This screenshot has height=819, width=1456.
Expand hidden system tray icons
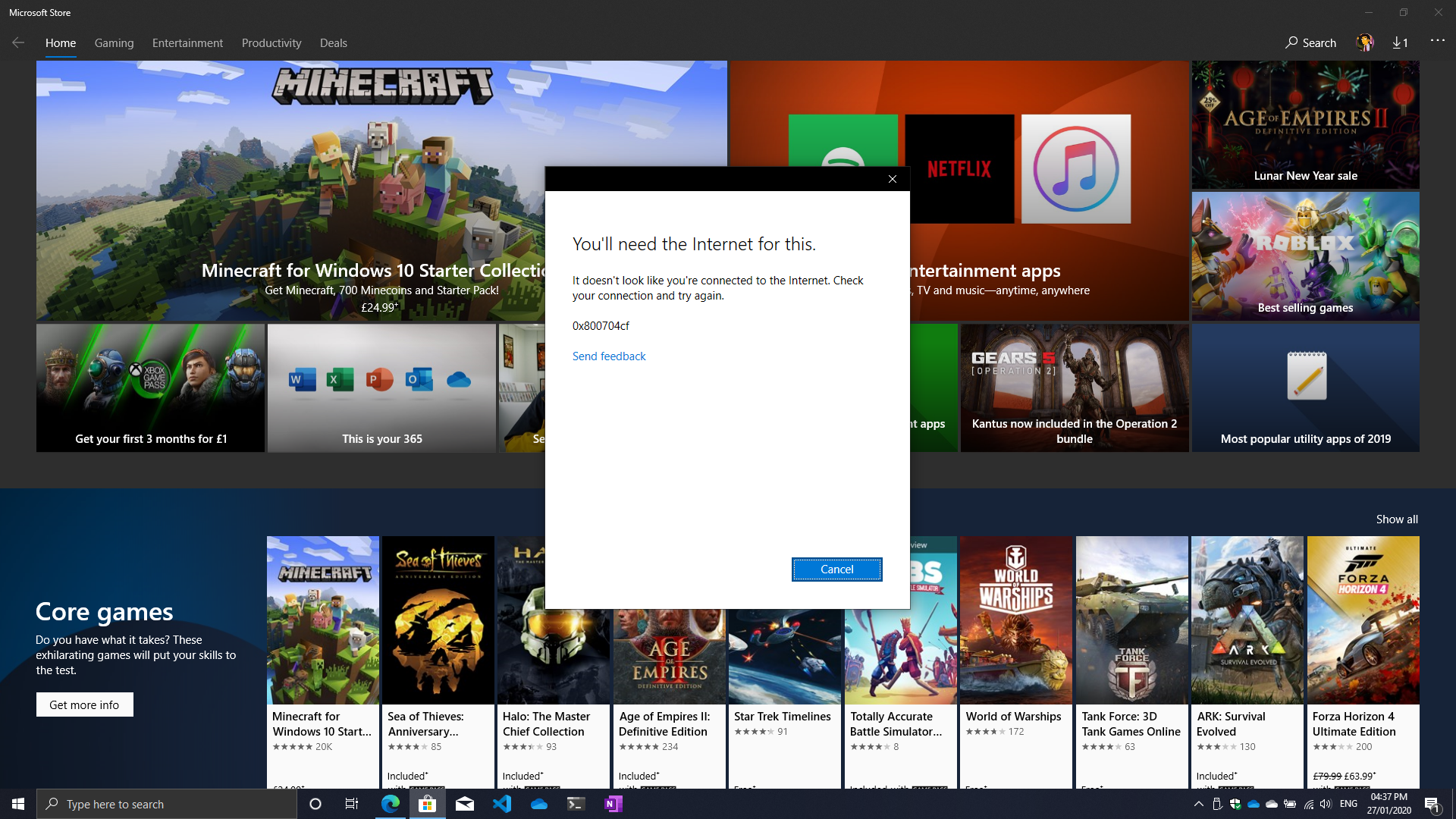coord(1199,804)
